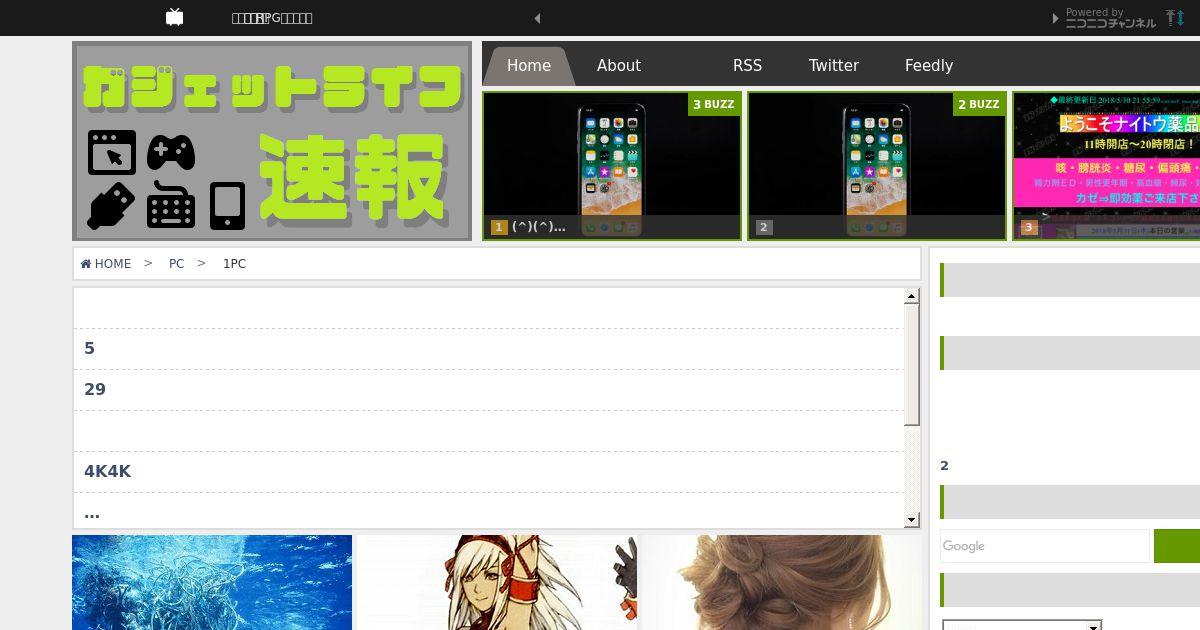Click the list scrollbar thumb
This screenshot has width=1200, height=630.
912,364
